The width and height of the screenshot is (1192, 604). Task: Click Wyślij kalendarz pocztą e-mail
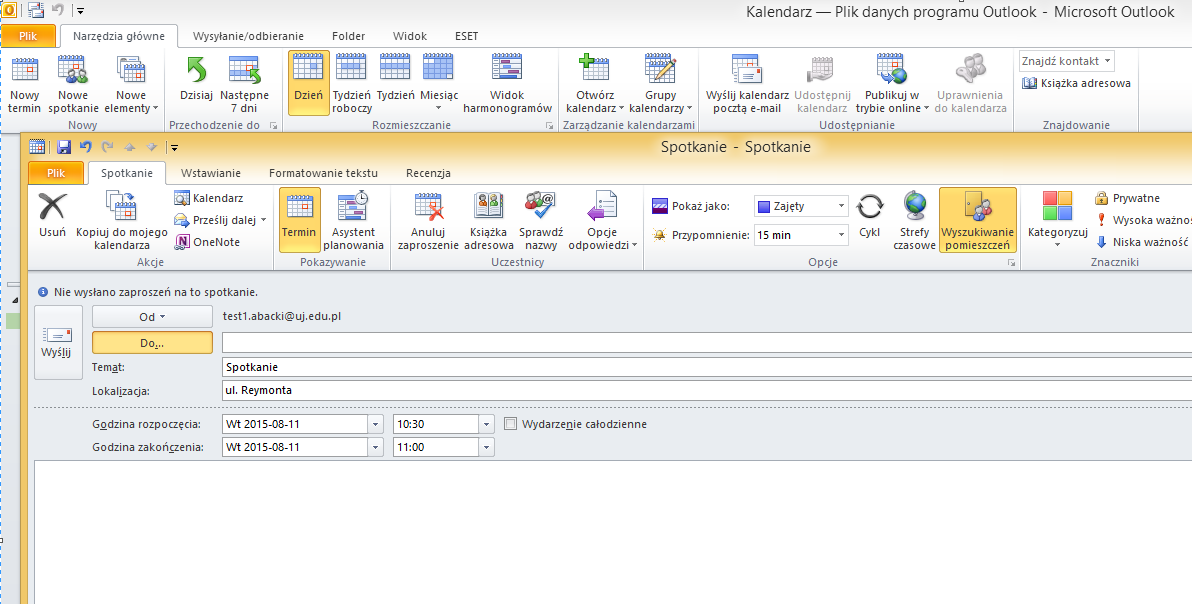747,84
